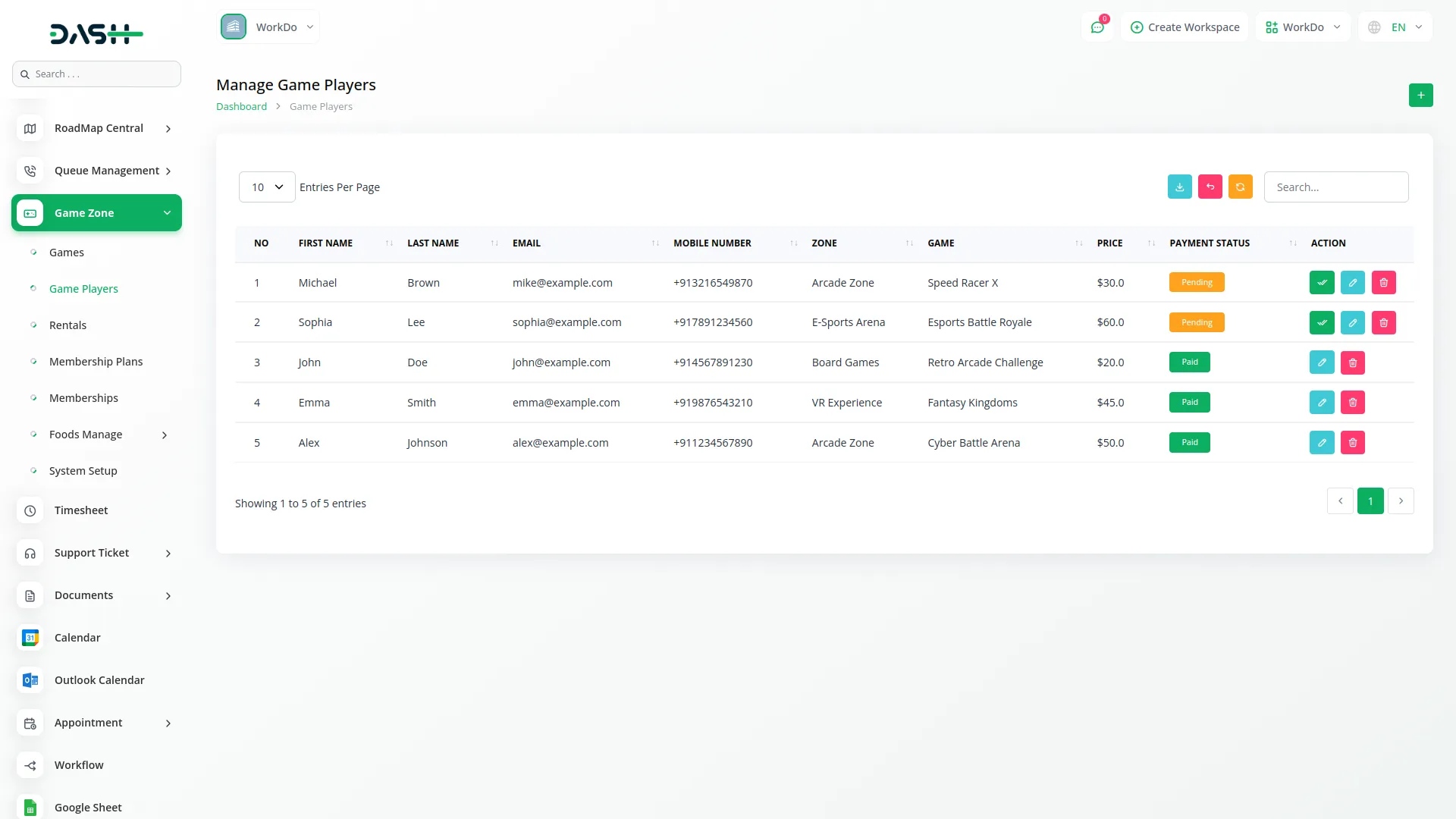Open the entries per page dropdown
Screen dimensions: 1456x819
[267, 187]
